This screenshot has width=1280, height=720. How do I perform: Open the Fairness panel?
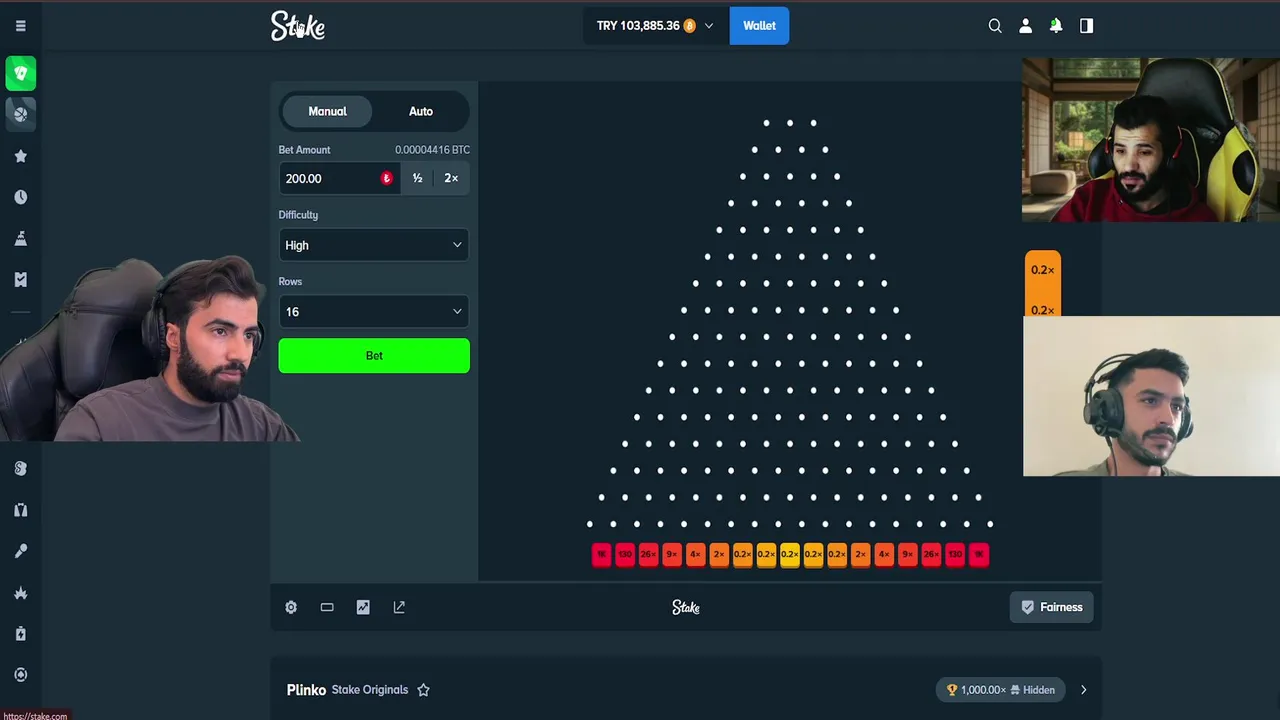[1052, 607]
